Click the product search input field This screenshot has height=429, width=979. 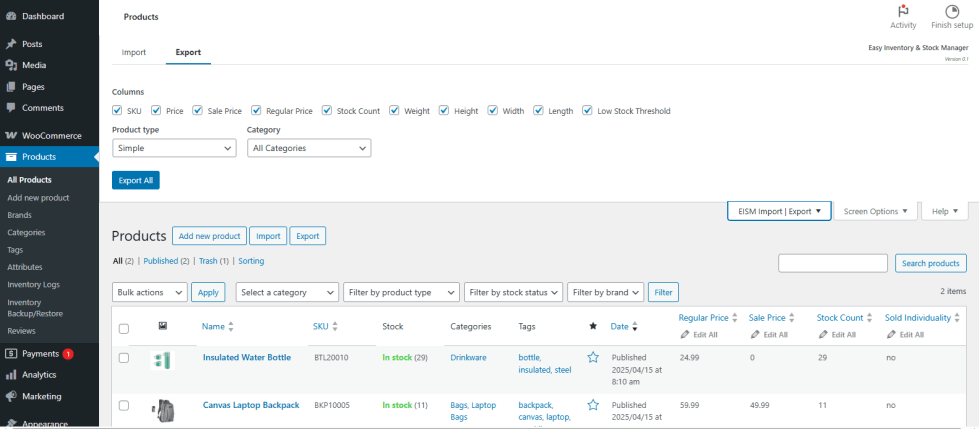pos(832,263)
